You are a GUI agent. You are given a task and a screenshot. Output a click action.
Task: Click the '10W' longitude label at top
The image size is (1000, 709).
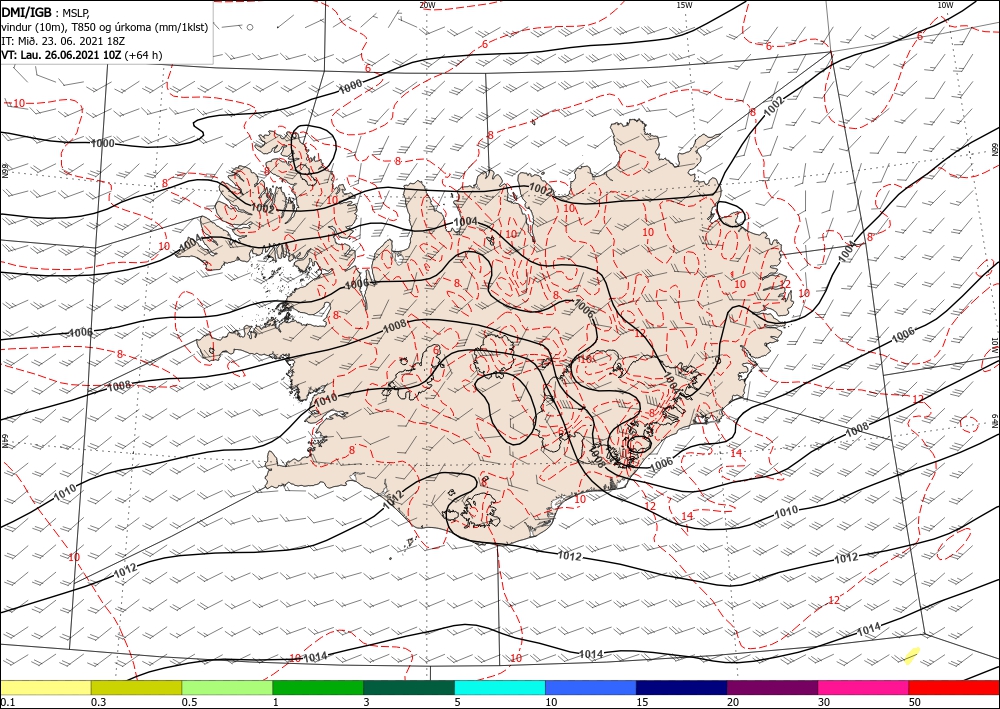point(945,4)
